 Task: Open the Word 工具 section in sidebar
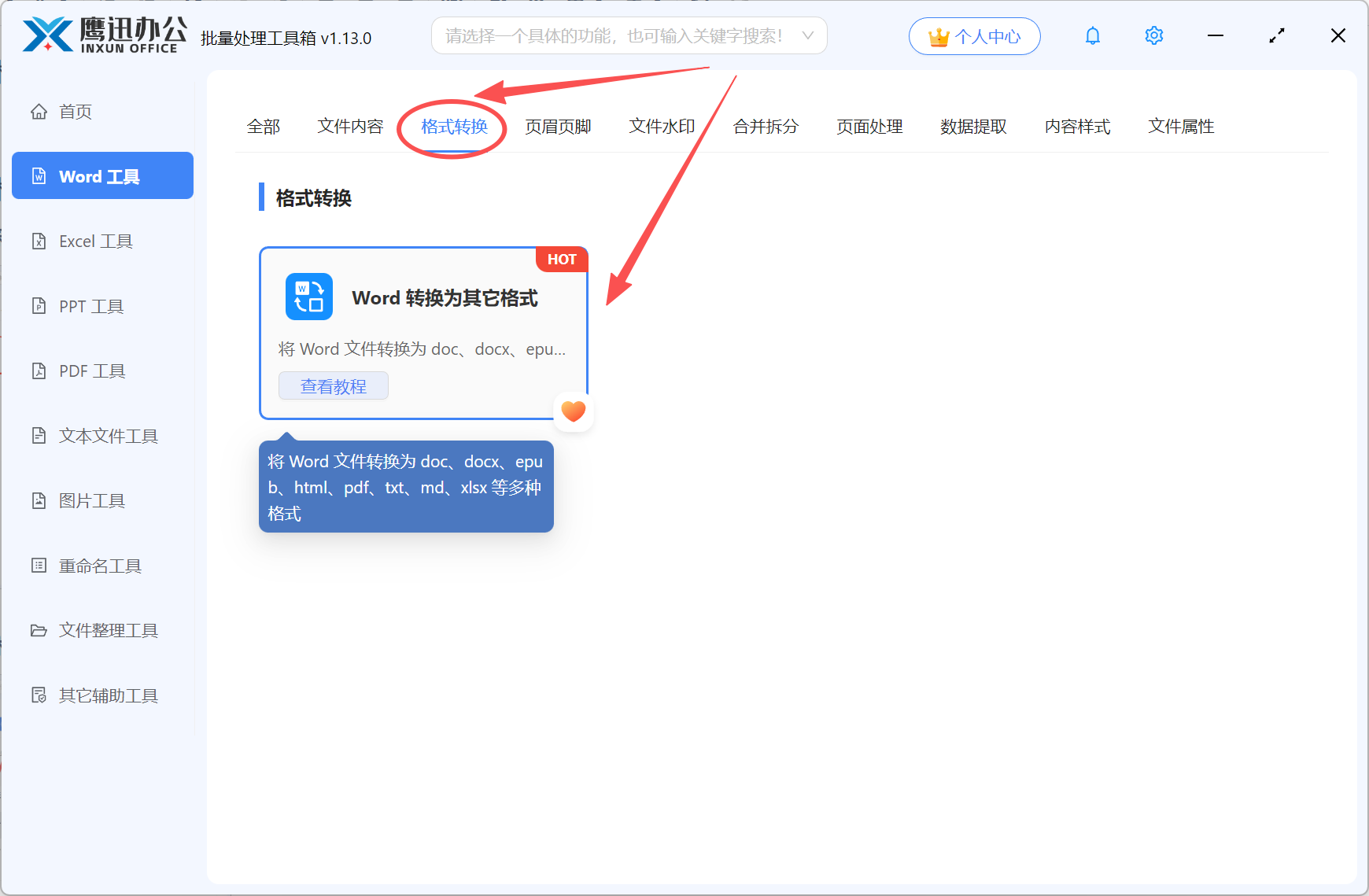101,175
